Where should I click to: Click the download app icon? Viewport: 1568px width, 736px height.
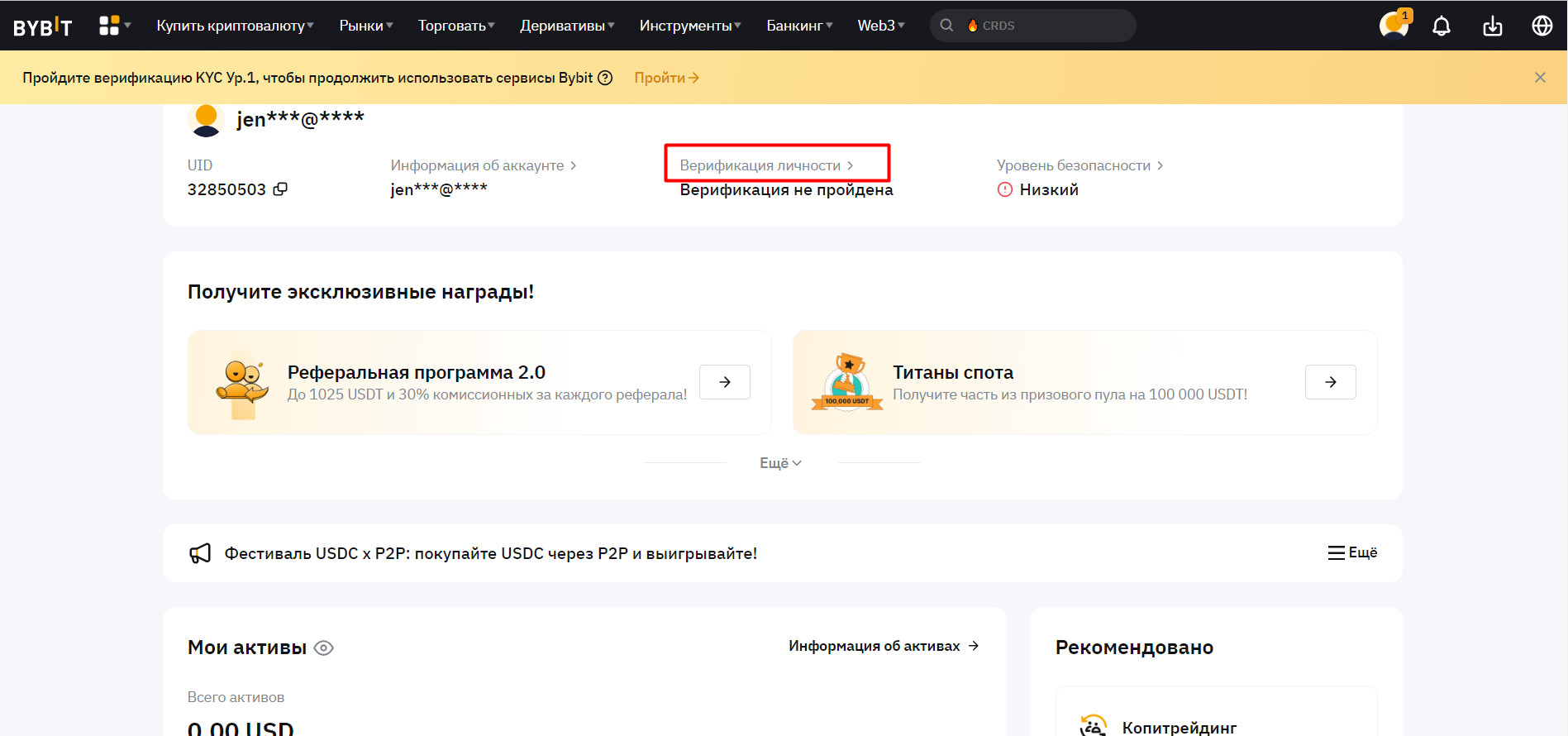click(x=1493, y=26)
